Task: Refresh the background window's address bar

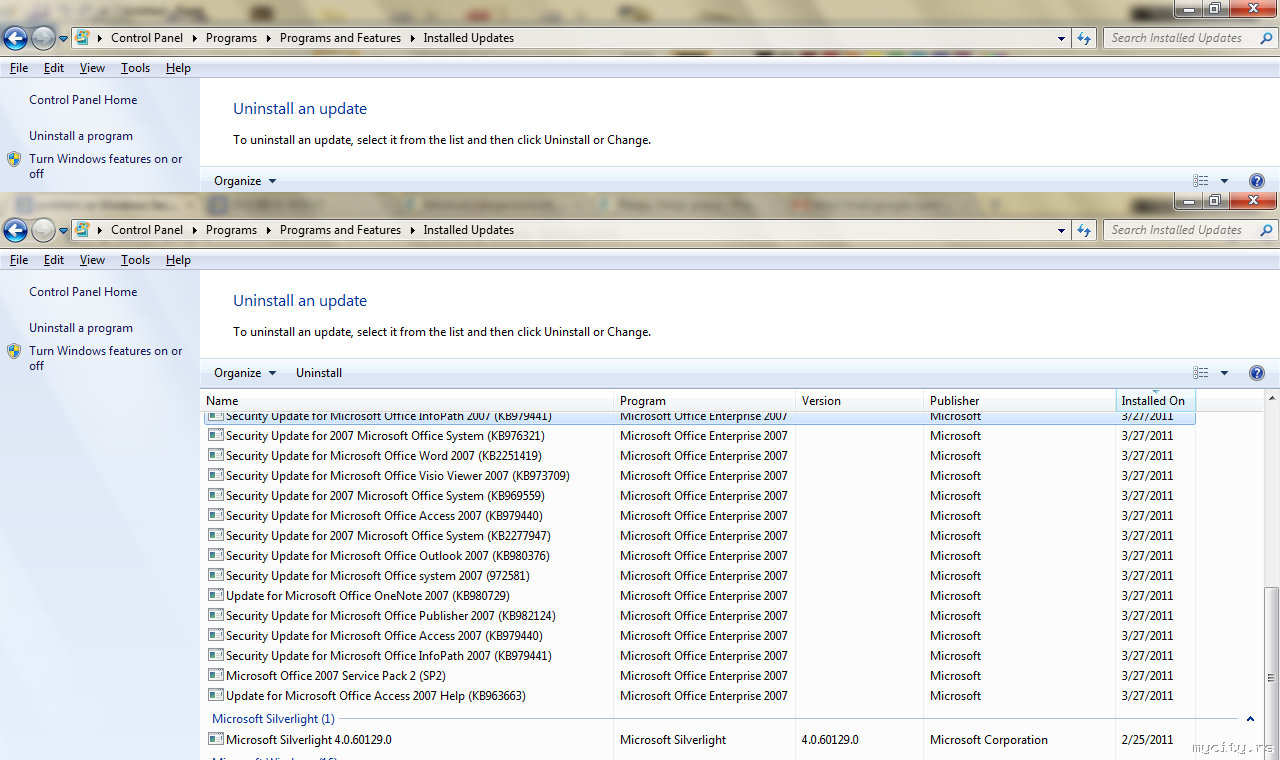Action: [1084, 38]
